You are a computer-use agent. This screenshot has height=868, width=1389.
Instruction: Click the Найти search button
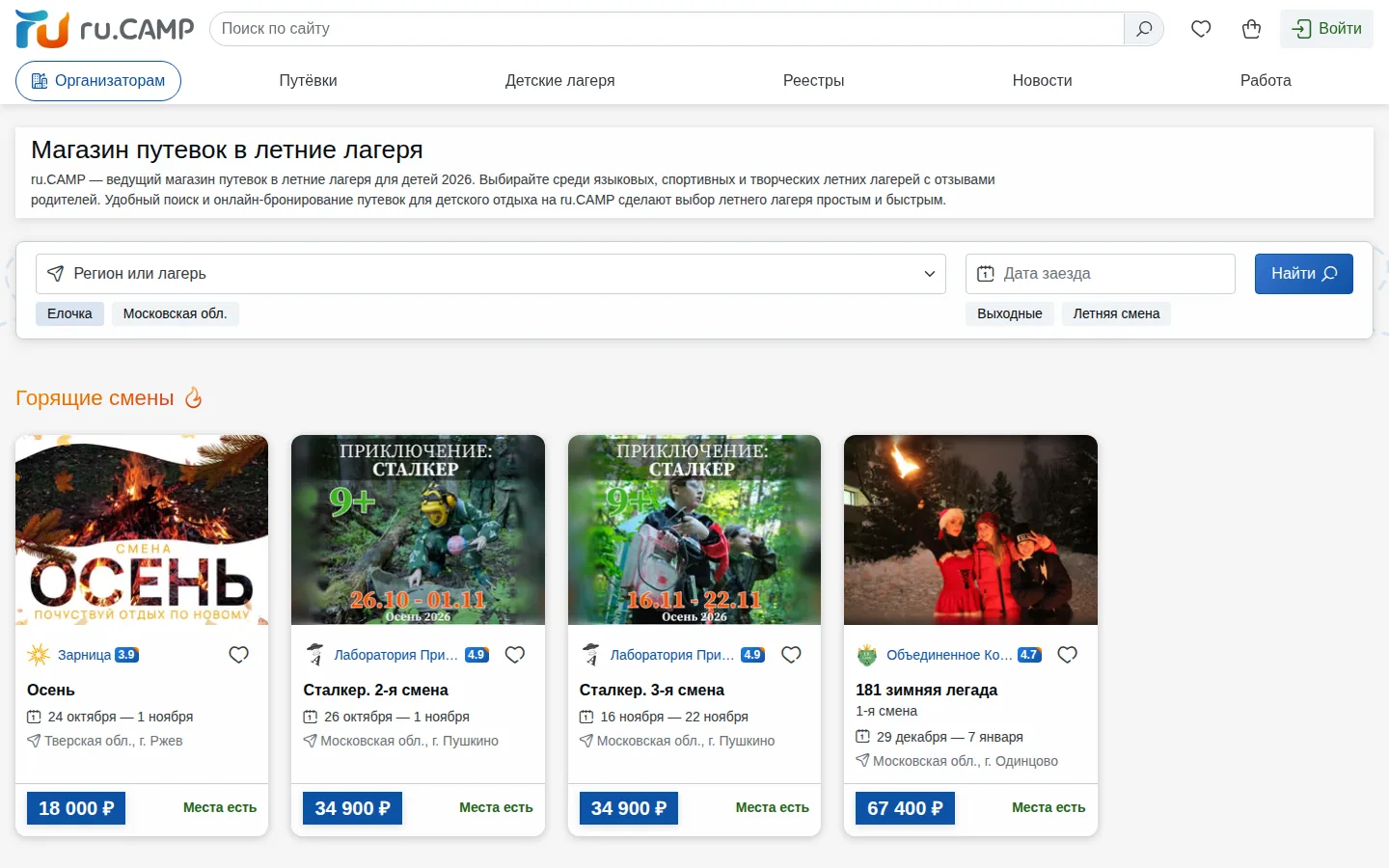click(x=1304, y=274)
